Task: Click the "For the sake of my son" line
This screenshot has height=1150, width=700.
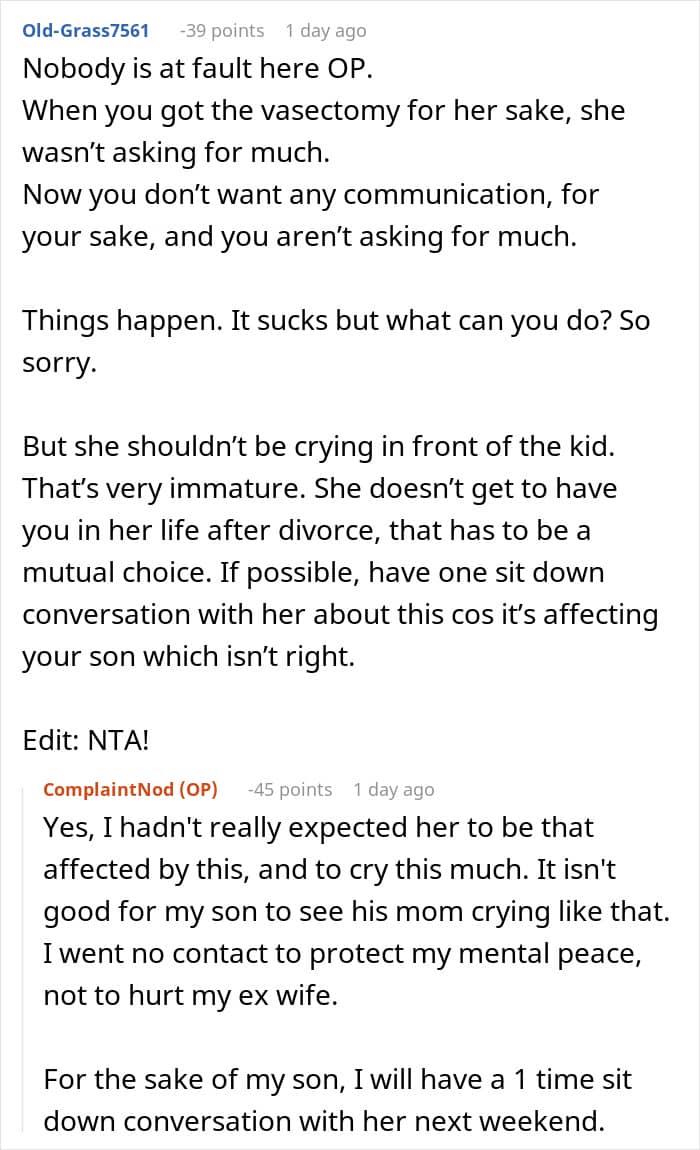Action: click(337, 1080)
